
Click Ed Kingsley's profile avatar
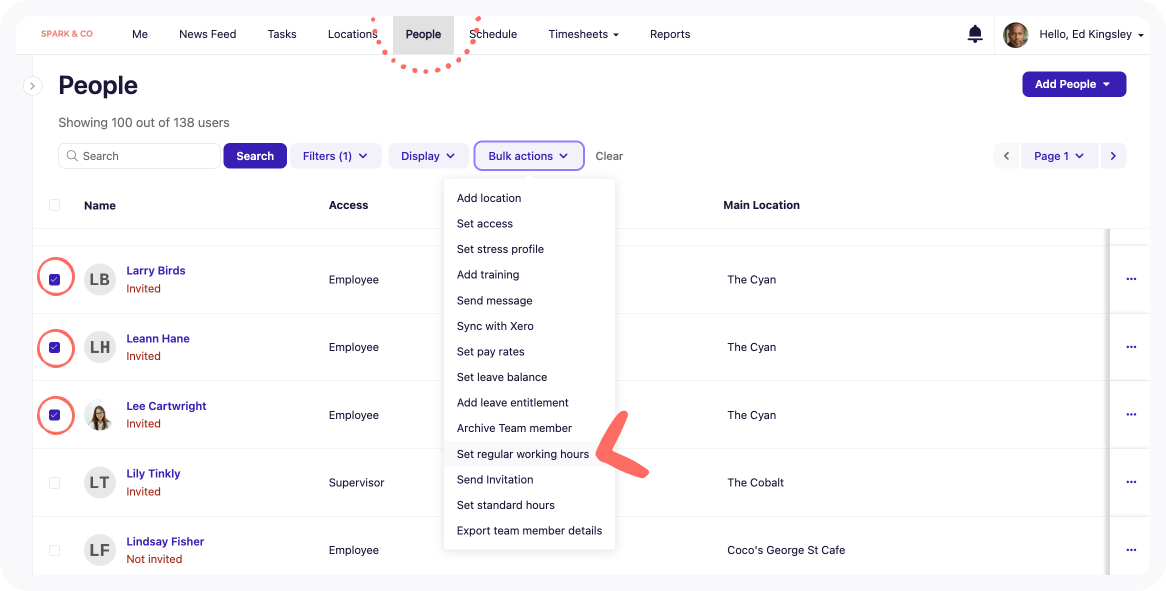coord(1015,35)
